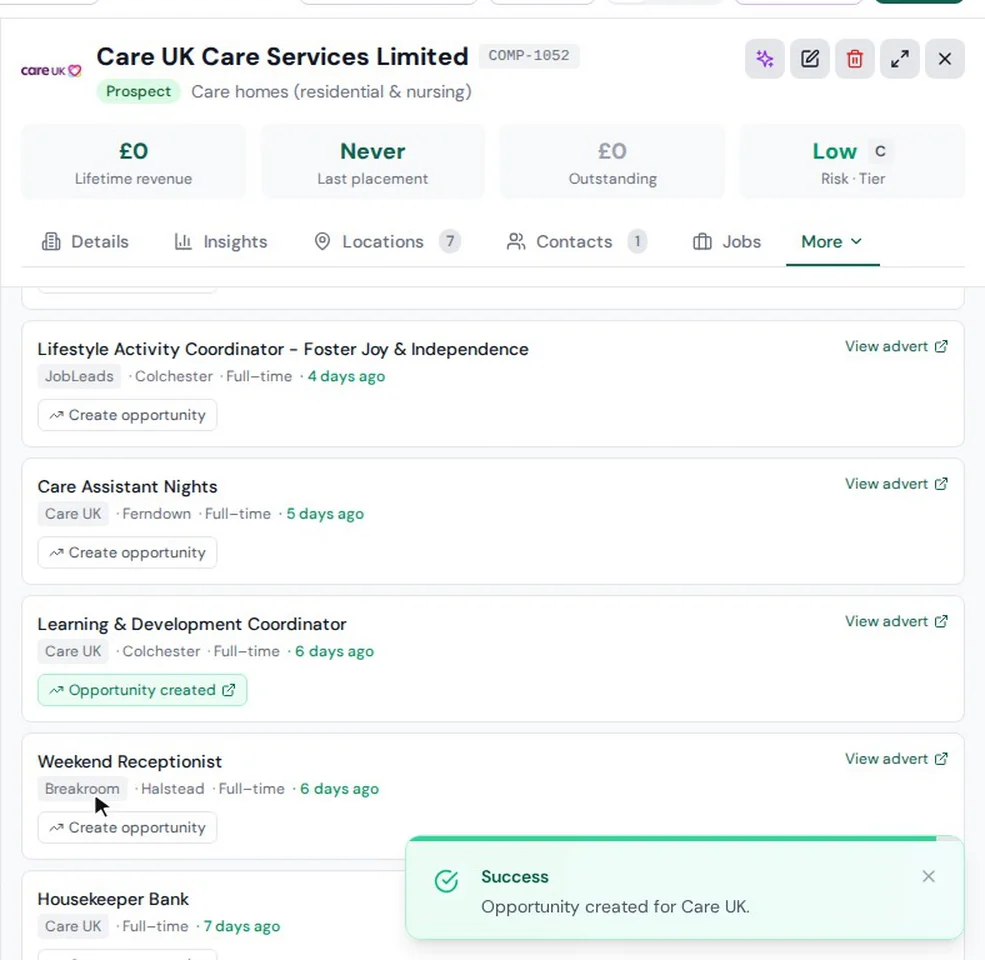Click the Care homes sector description
This screenshot has height=960, width=985.
(332, 92)
